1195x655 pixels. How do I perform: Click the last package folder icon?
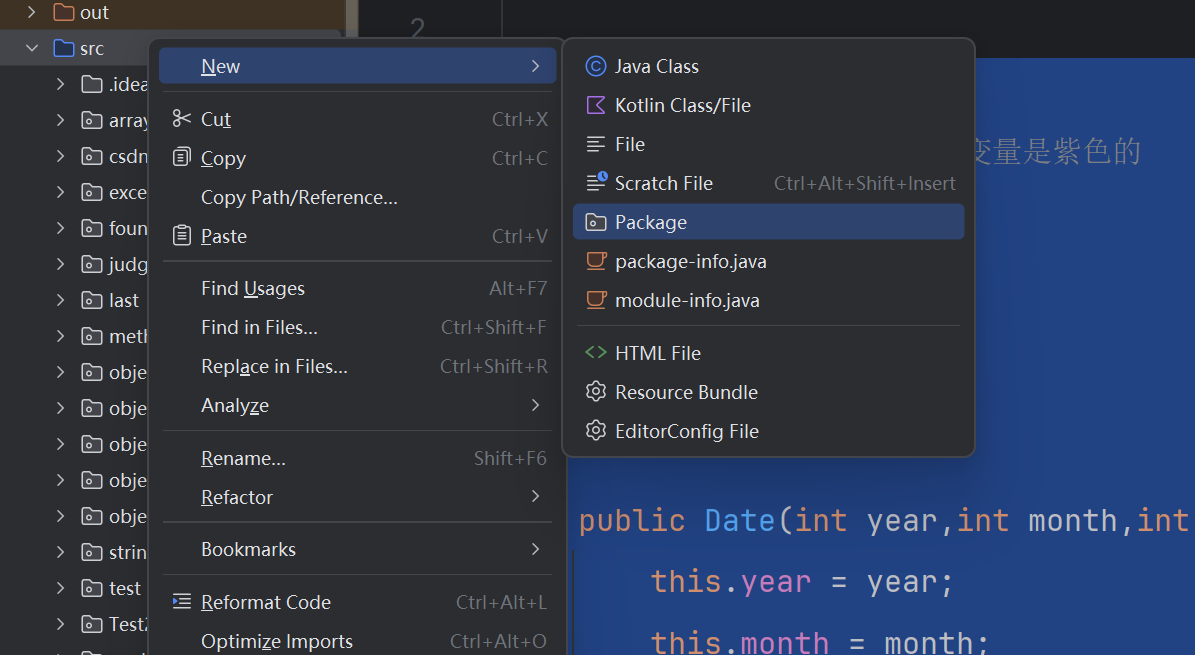(91, 300)
